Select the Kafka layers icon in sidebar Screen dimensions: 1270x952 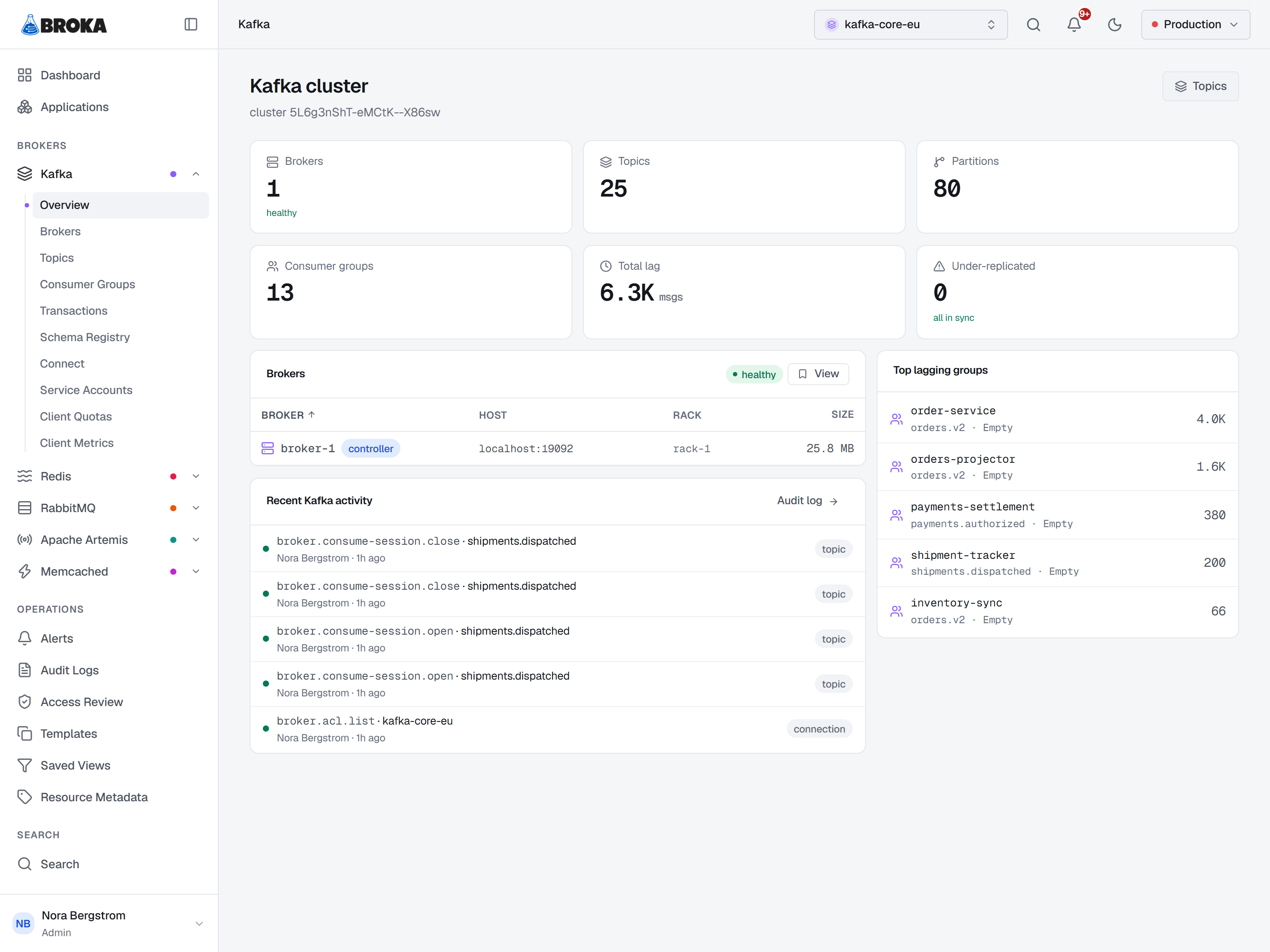(25, 174)
